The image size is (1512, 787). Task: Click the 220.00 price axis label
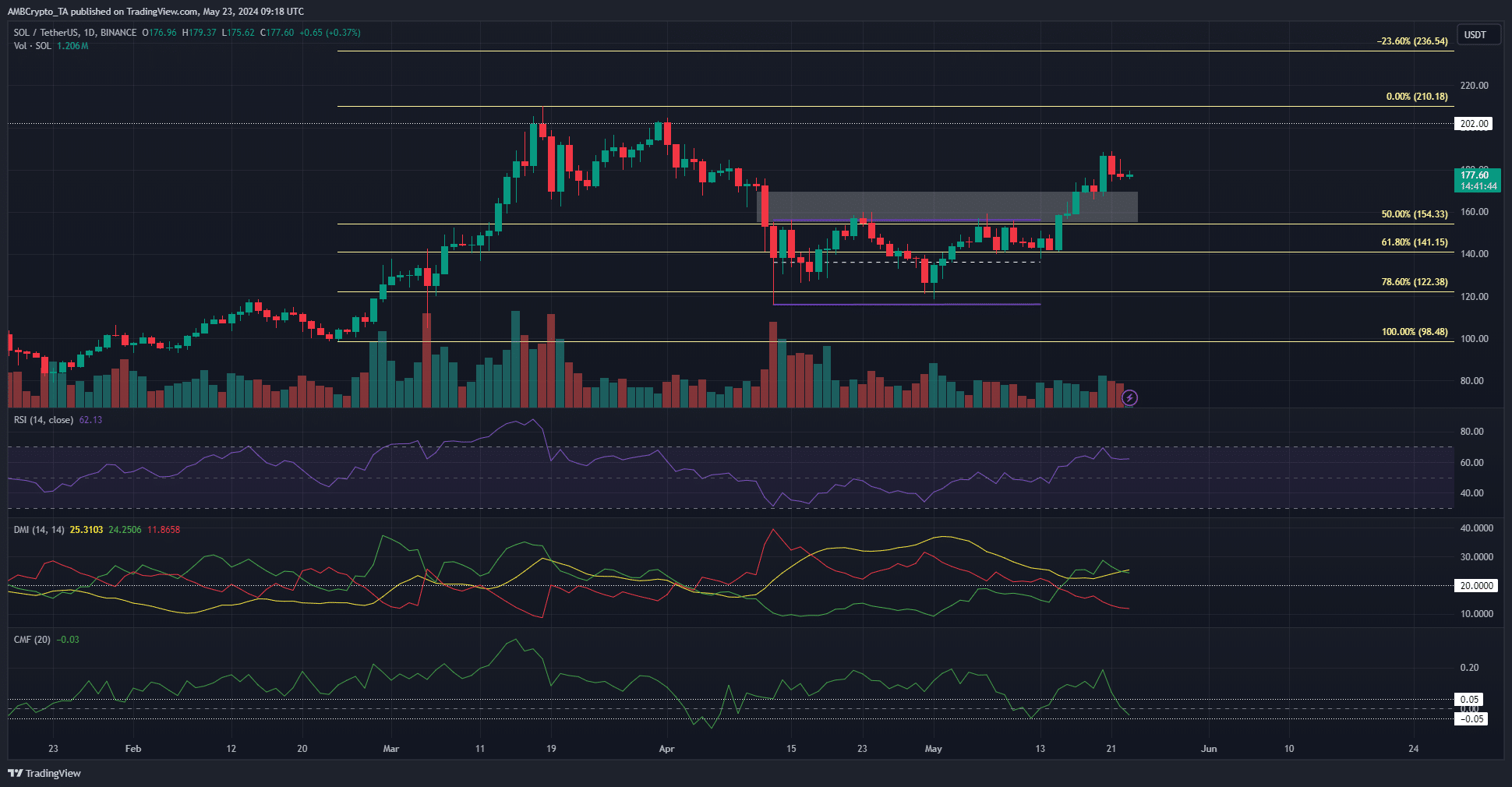click(x=1474, y=86)
